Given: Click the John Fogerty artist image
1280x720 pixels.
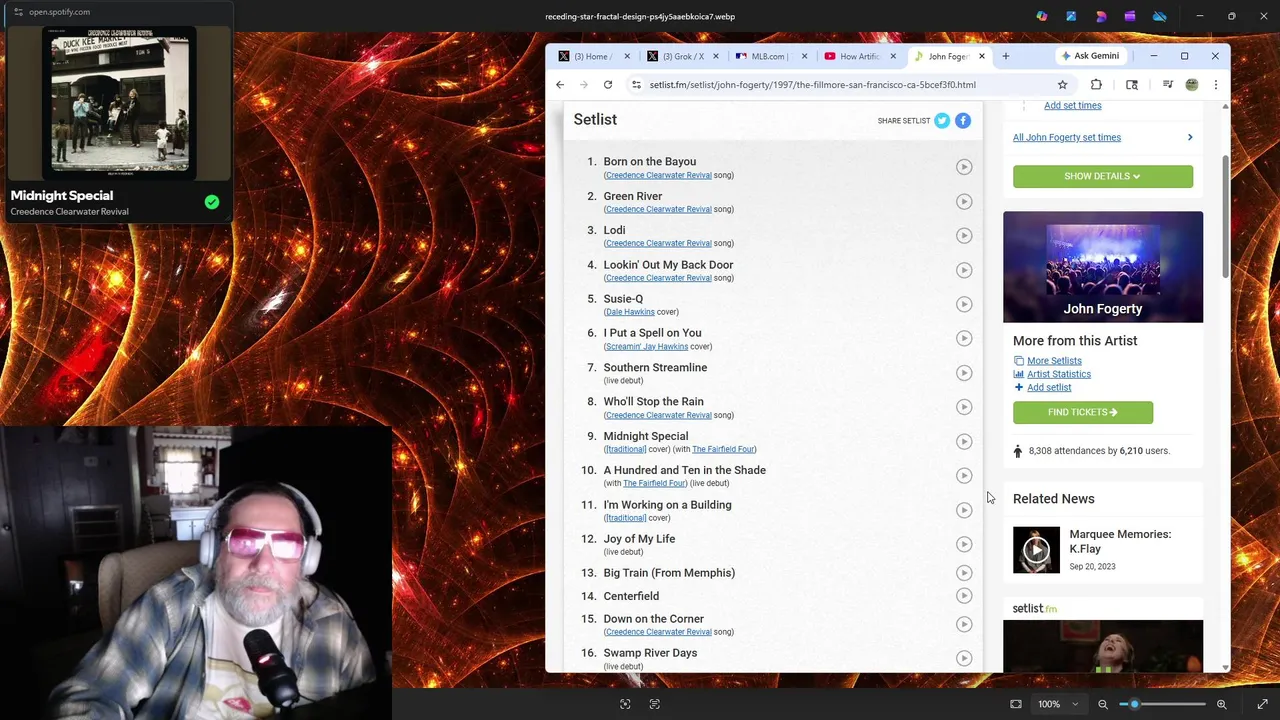Looking at the screenshot, I should pyautogui.click(x=1103, y=267).
